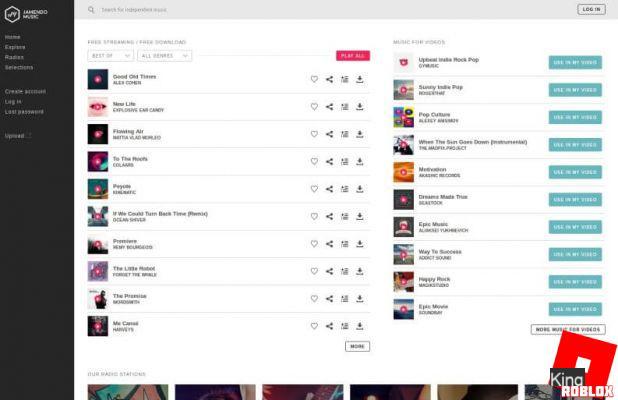Image resolution: width=618 pixels, height=400 pixels.
Task: Heart the track Flowing Air
Action: point(314,134)
